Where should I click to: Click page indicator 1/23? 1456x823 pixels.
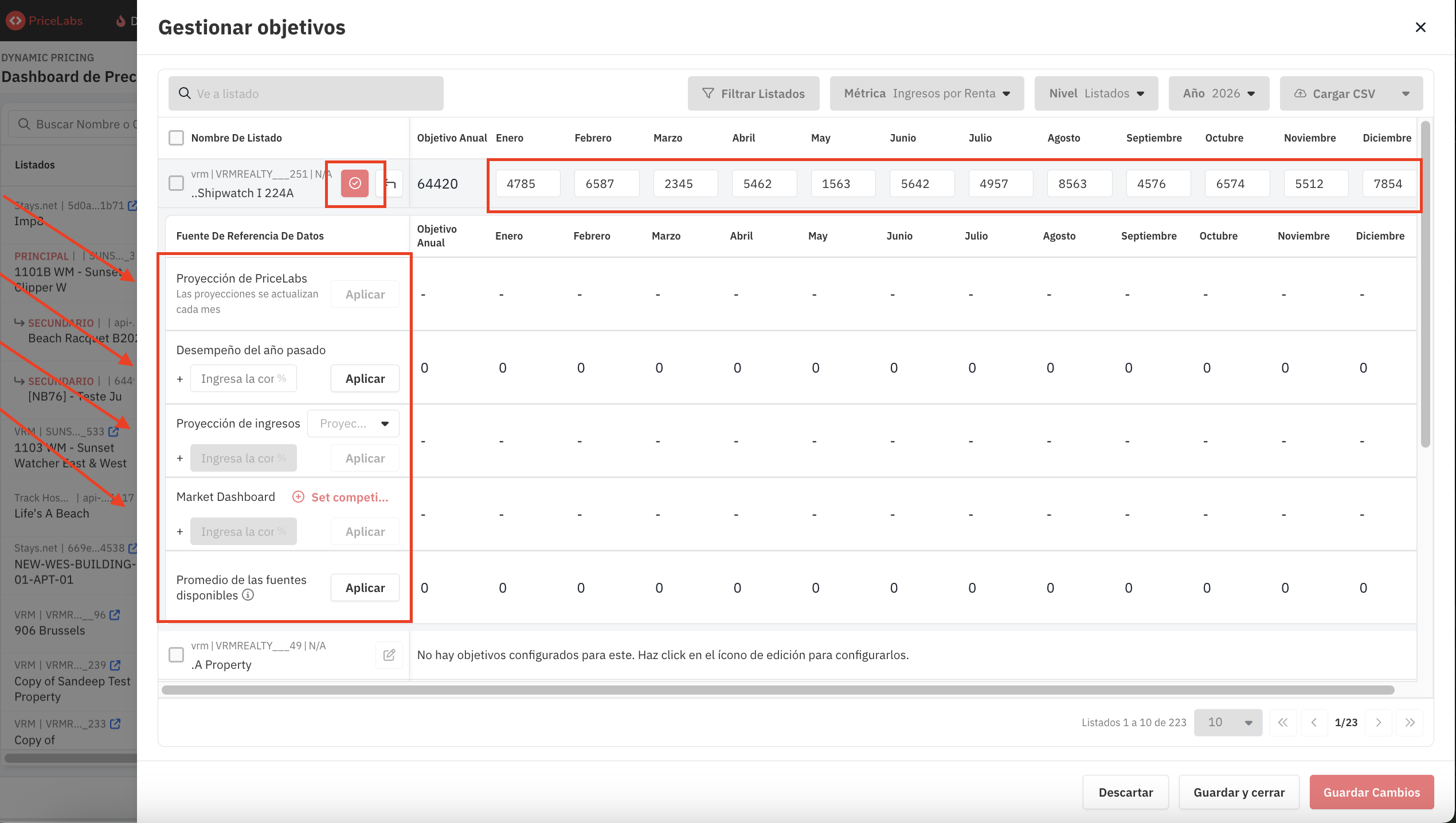point(1346,722)
